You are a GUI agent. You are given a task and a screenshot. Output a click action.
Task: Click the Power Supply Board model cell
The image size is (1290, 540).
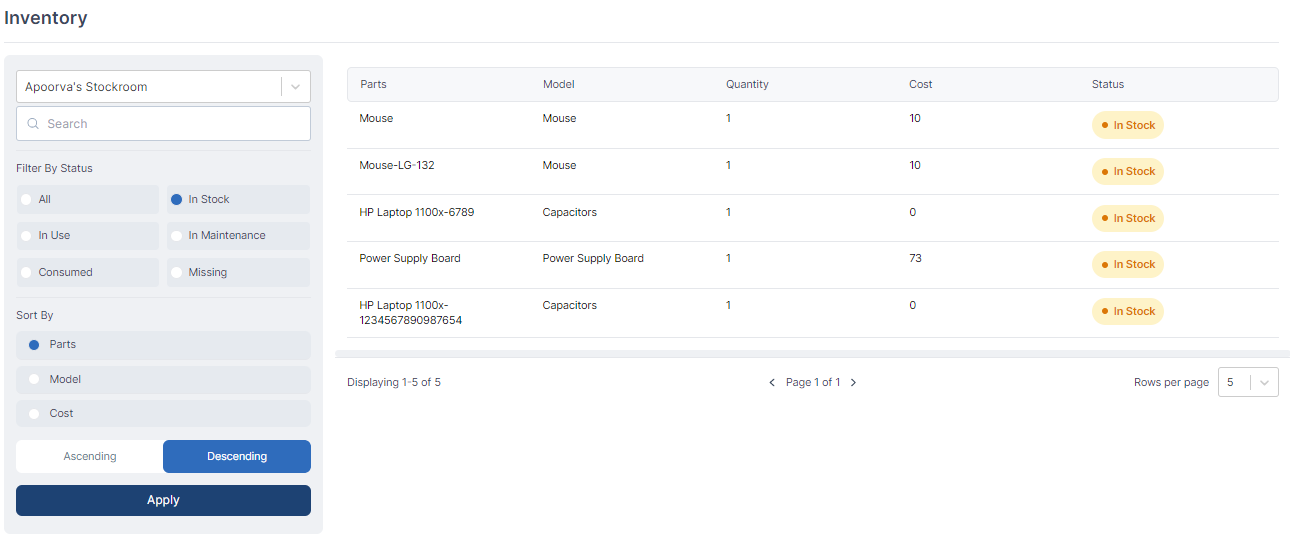tap(593, 258)
